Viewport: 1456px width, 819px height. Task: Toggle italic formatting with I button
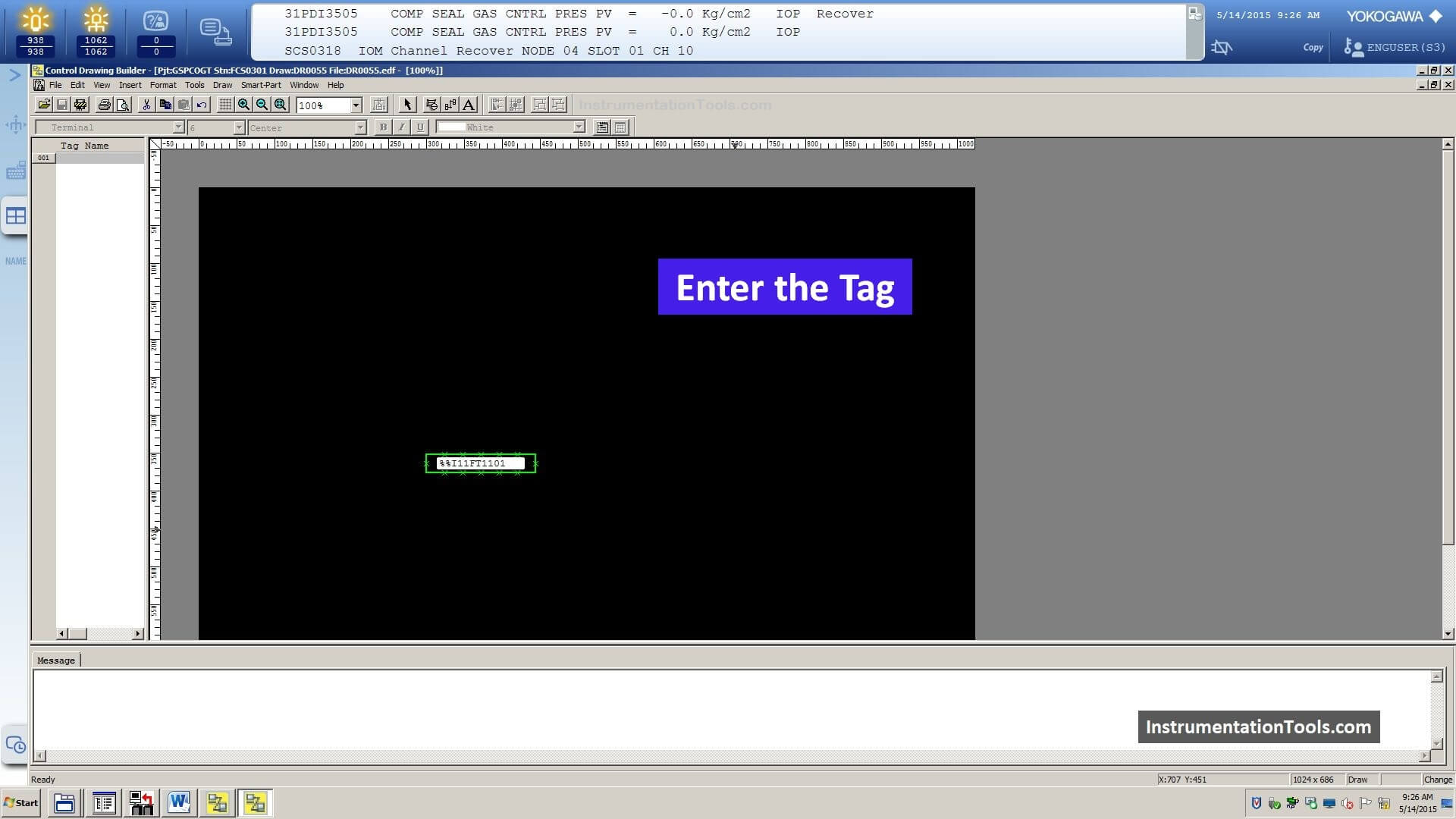(x=399, y=127)
